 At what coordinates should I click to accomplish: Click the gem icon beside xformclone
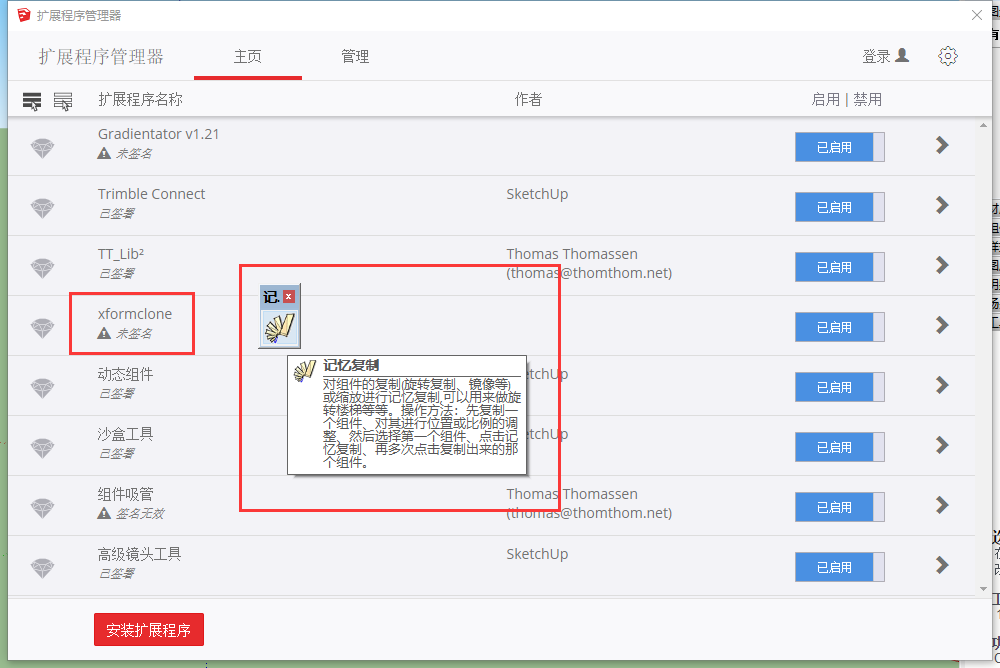[43, 328]
